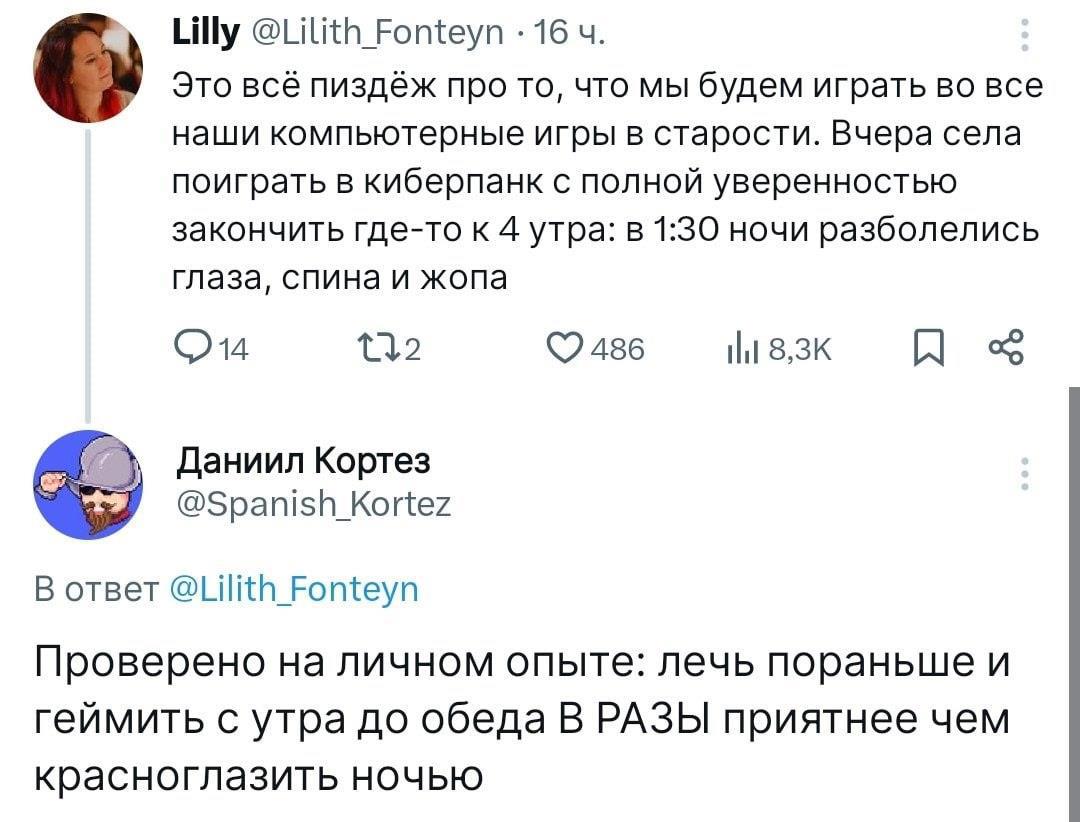Open the @Spanish_Kortez handle

pos(313,503)
